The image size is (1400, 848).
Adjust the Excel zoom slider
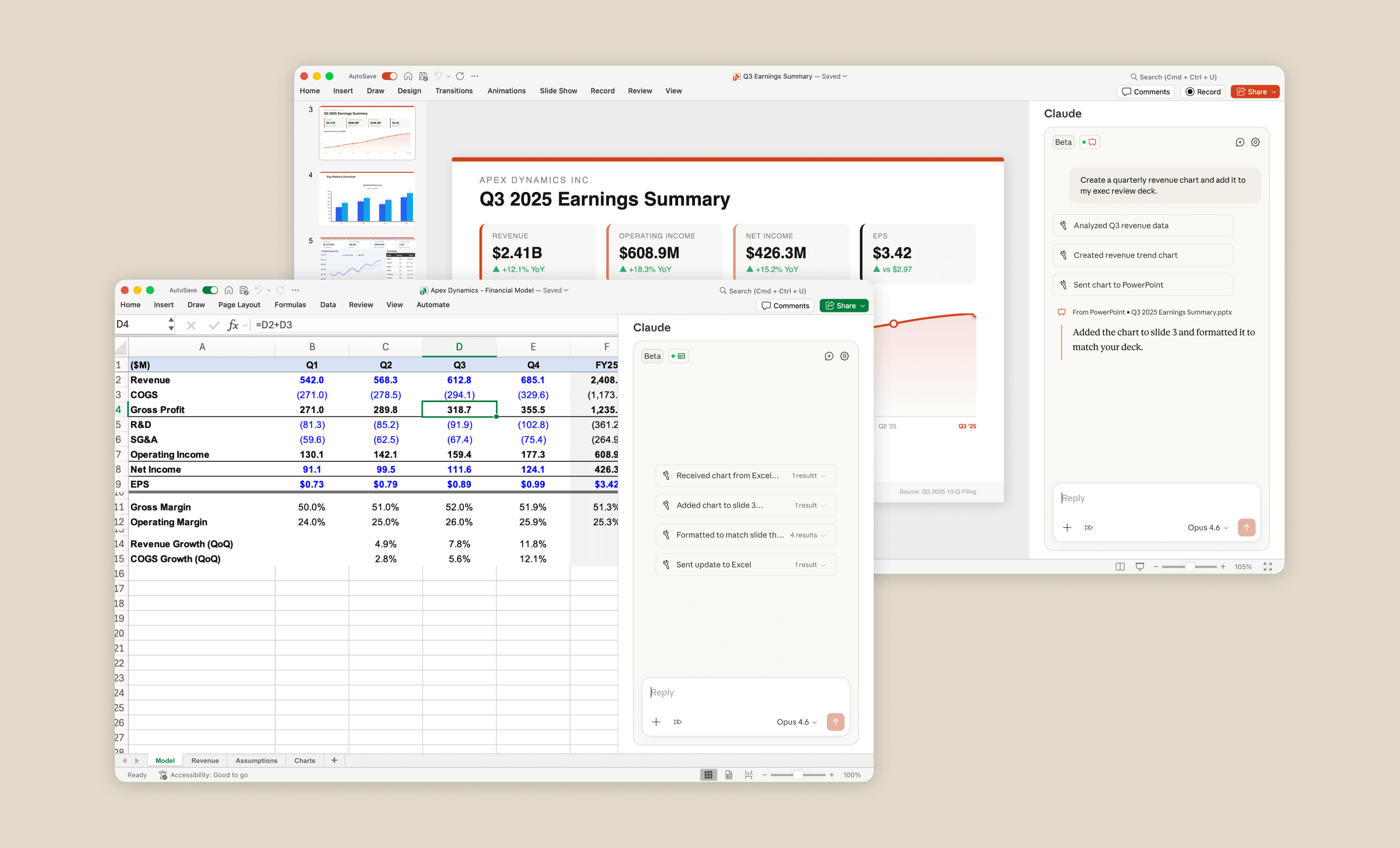(798, 775)
